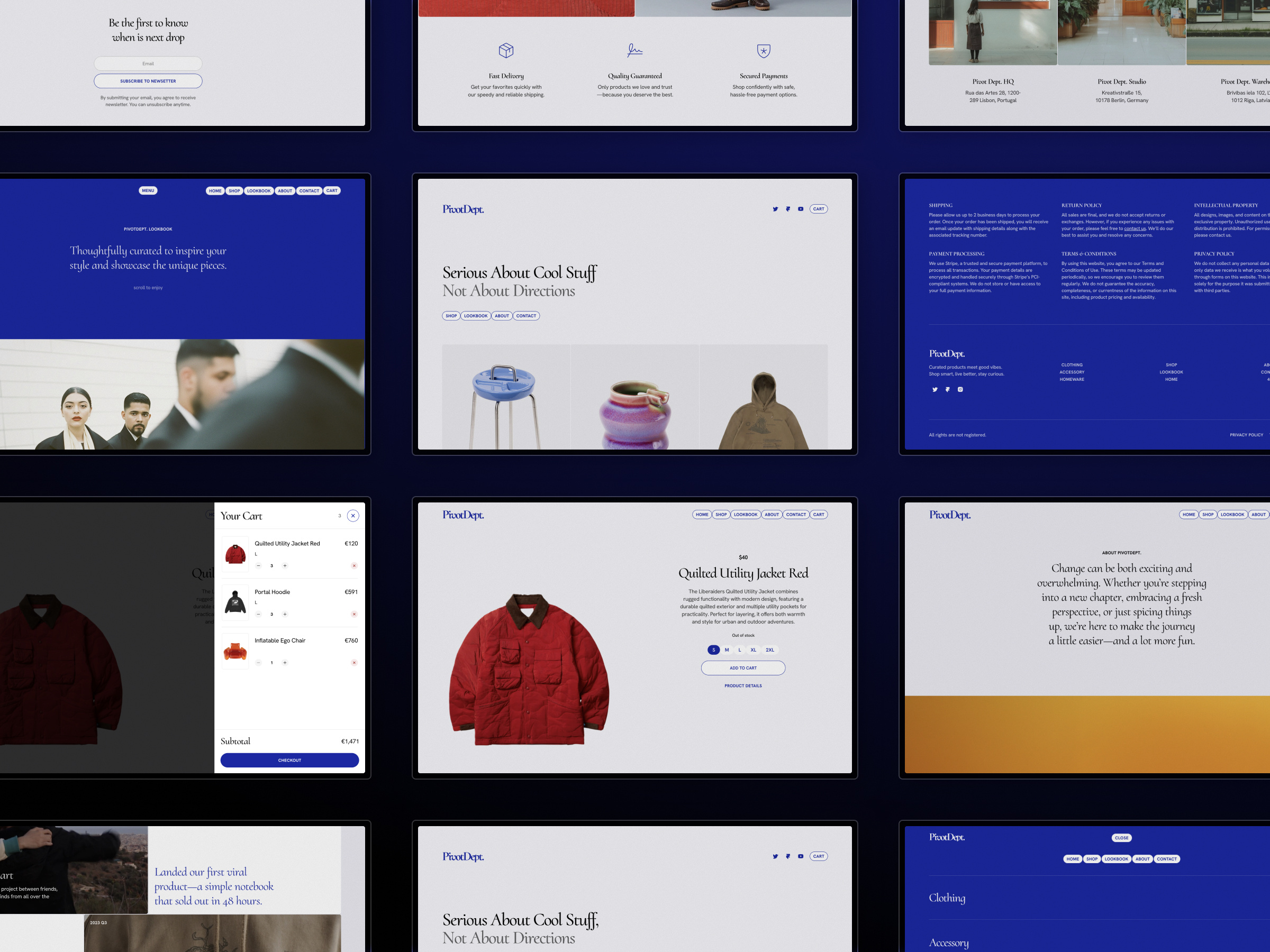The height and width of the screenshot is (952, 1270).
Task: Open the MENU on the lookbook page
Action: pos(148,190)
